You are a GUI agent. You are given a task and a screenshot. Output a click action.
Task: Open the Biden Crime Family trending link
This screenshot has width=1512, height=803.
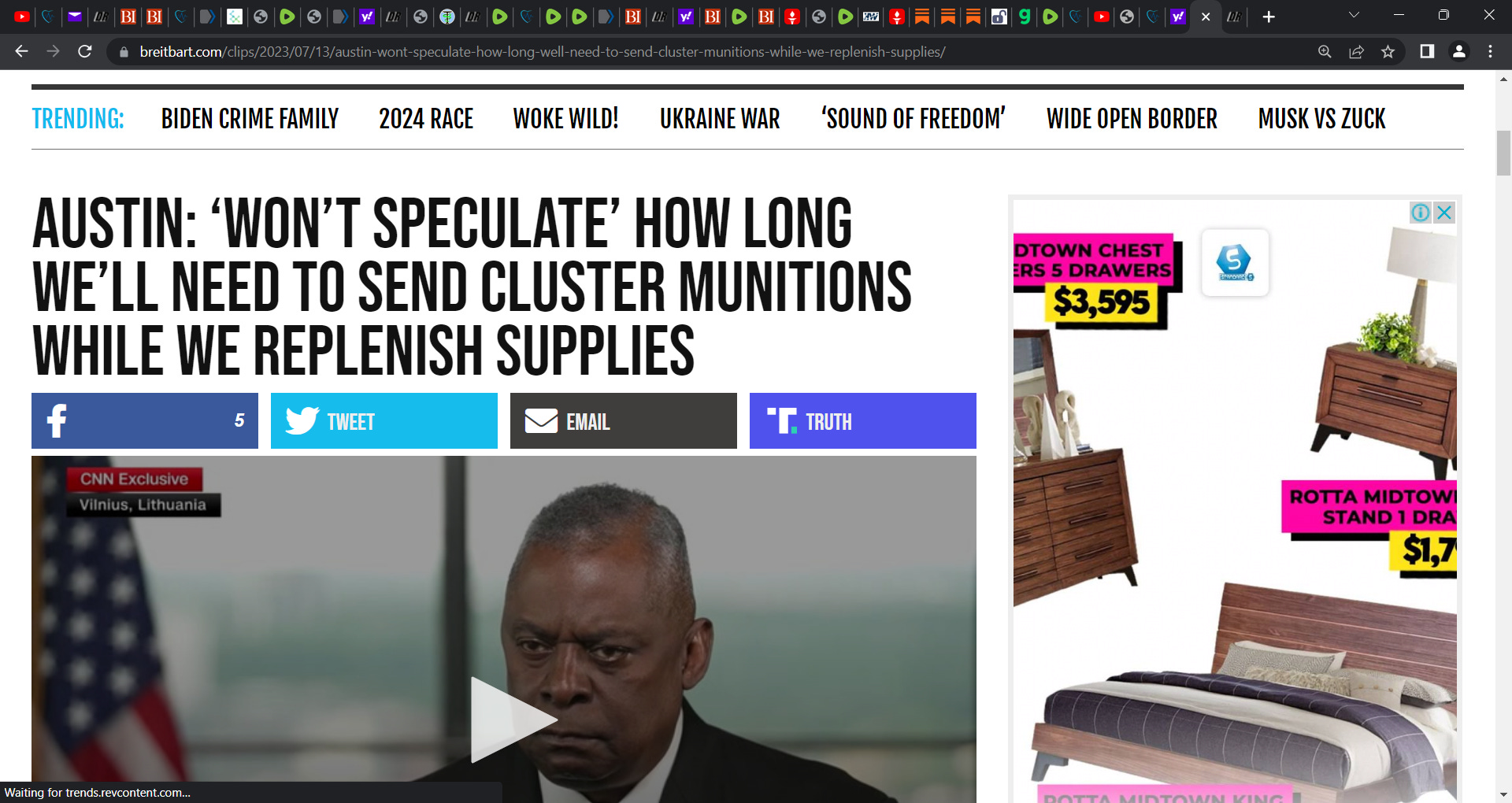point(250,119)
